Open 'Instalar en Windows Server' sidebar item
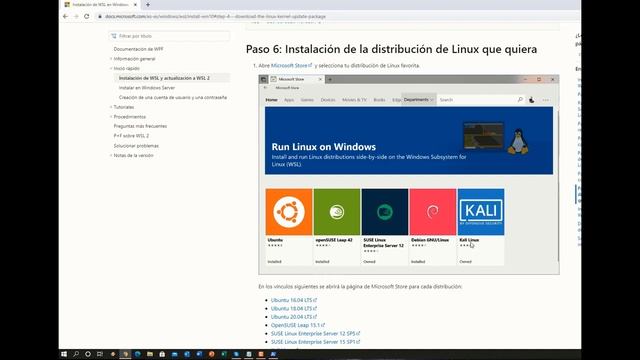The width and height of the screenshot is (640, 360). (x=147, y=88)
